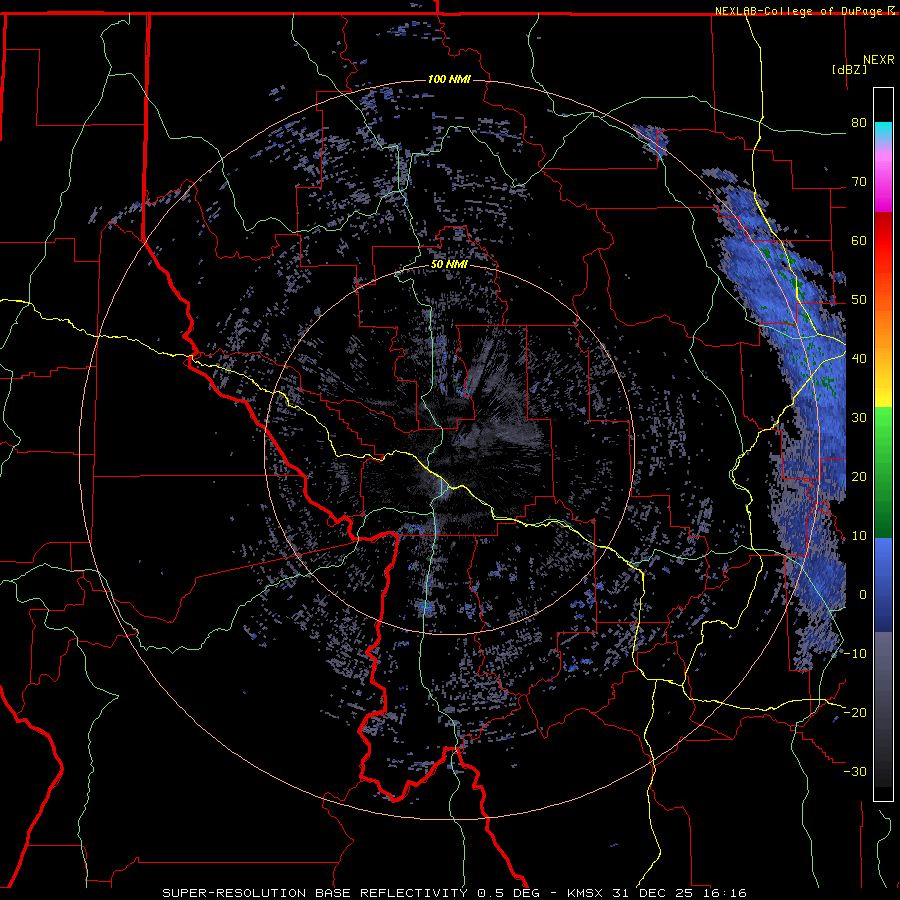Click the cyan band of the color scale
This screenshot has width=900, height=900.
[883, 132]
